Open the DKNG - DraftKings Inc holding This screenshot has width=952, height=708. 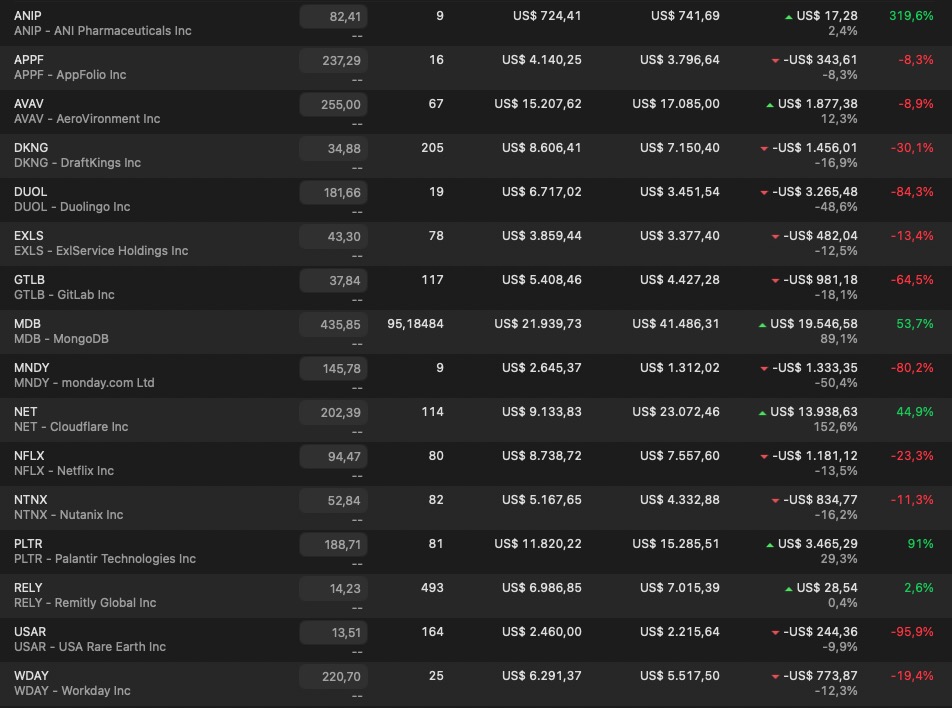(x=77, y=163)
